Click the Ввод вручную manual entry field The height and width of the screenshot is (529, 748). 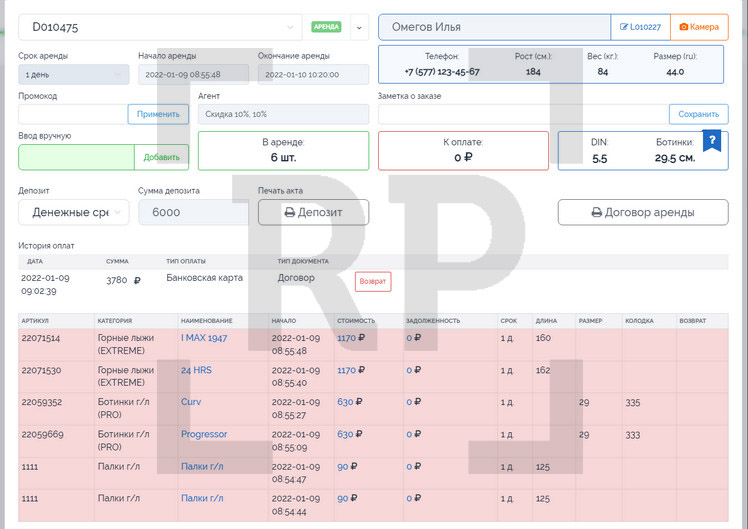point(76,157)
